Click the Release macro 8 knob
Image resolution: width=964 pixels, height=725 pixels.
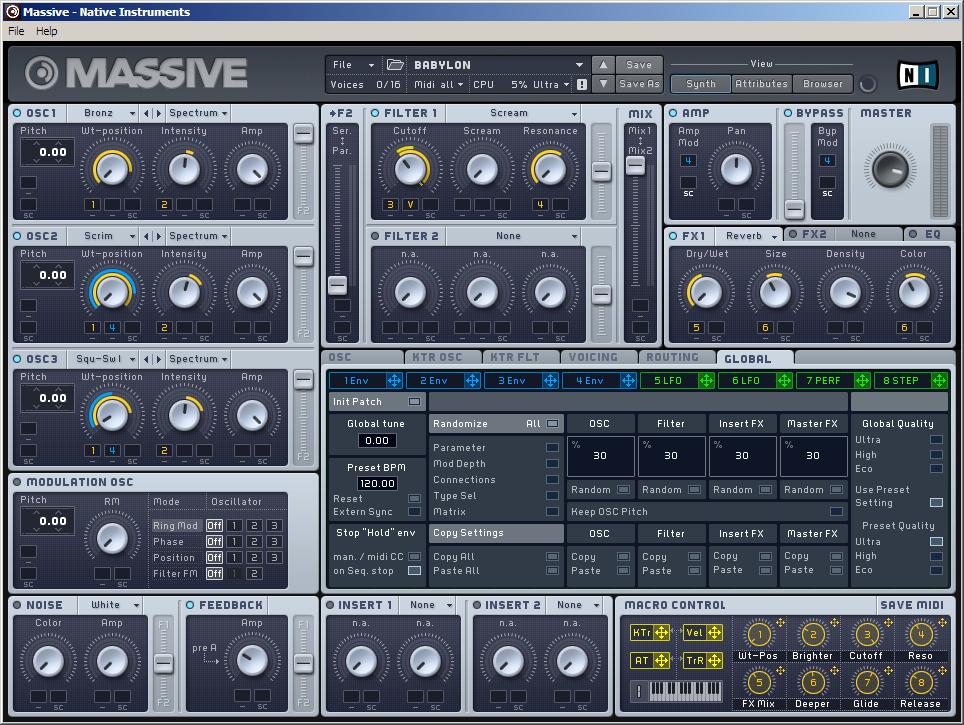point(921,683)
